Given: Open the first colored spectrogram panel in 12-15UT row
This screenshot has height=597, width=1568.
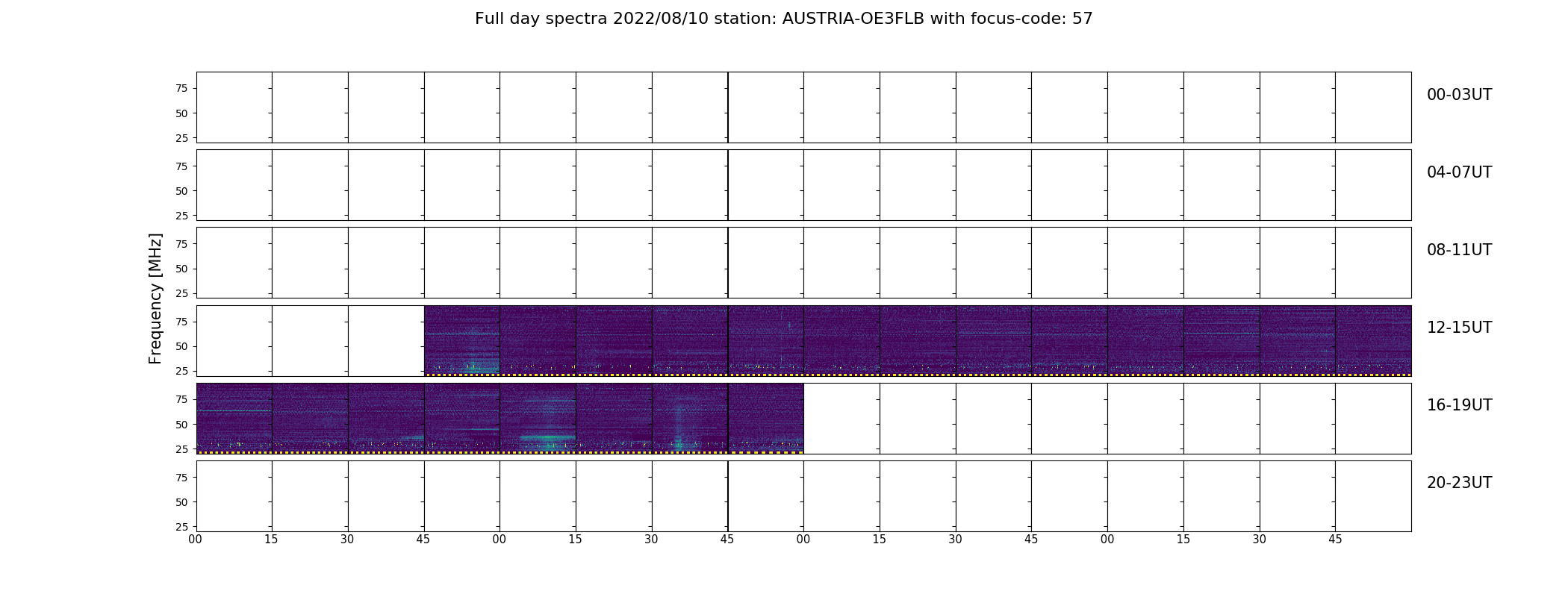Looking at the screenshot, I should tap(462, 340).
